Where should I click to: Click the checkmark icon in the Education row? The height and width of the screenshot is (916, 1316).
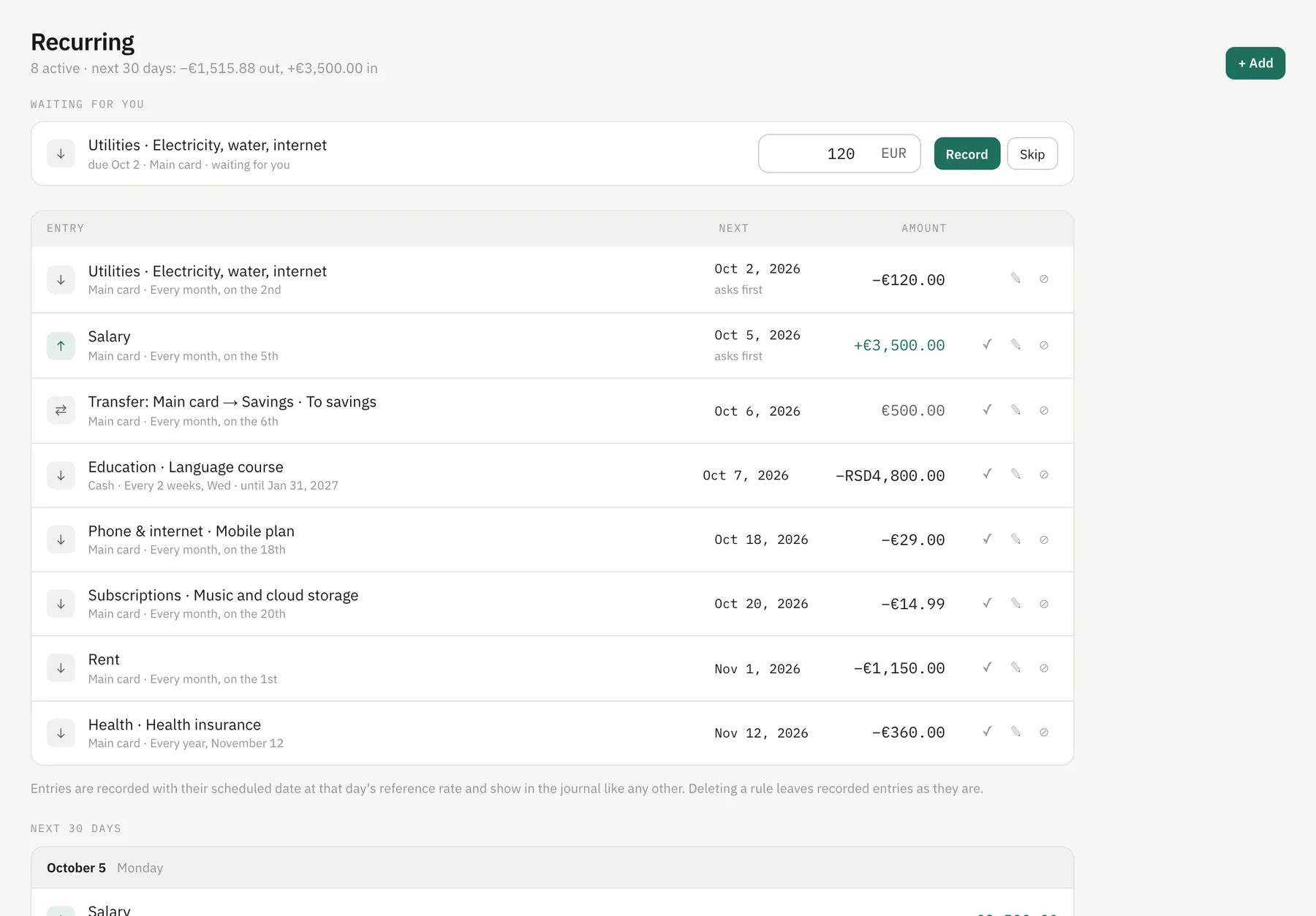coord(987,474)
